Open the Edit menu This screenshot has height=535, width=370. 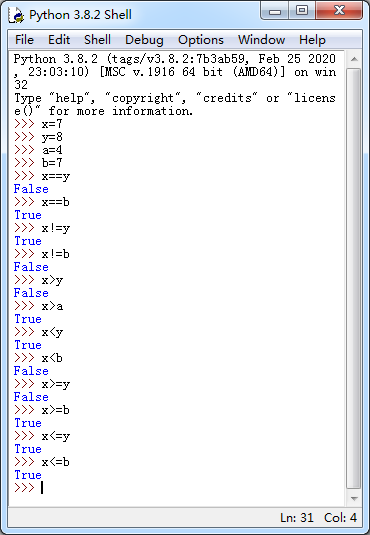pos(59,40)
